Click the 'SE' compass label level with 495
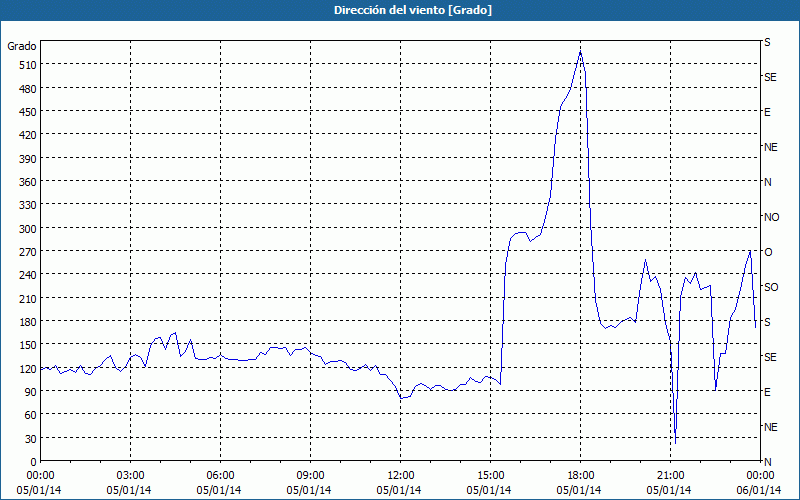800x500 pixels. 770,77
